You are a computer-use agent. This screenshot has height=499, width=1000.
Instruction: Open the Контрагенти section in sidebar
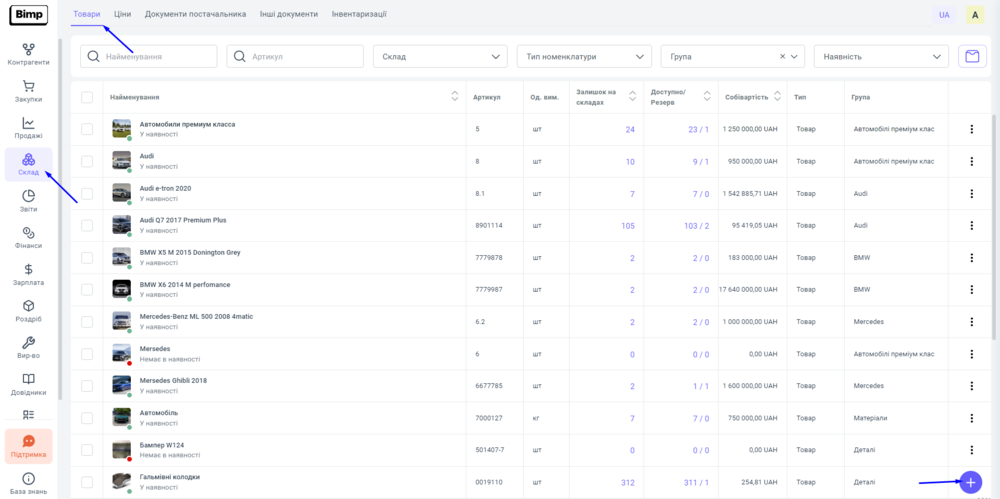coord(28,54)
